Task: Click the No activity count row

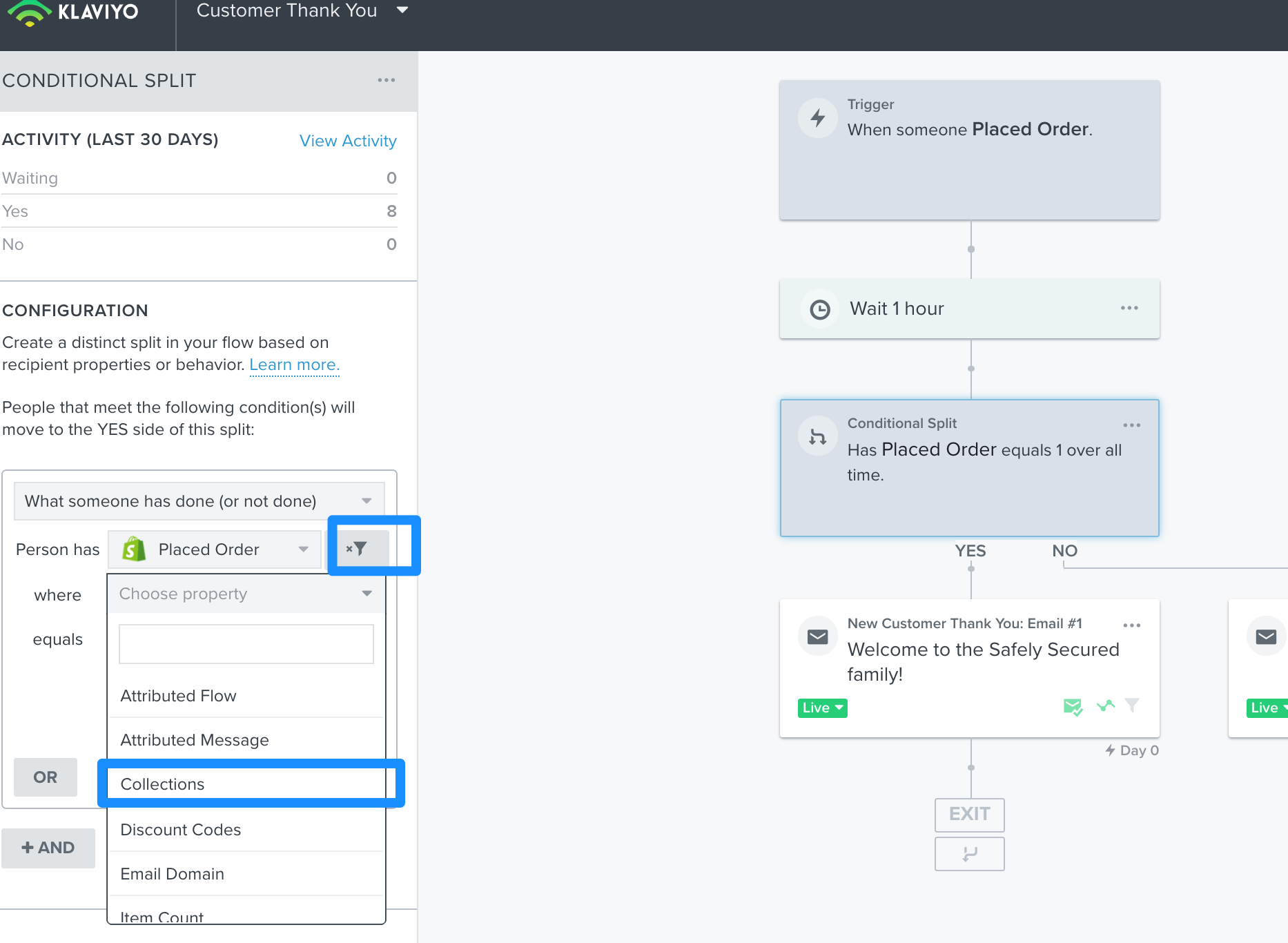Action: click(x=199, y=244)
